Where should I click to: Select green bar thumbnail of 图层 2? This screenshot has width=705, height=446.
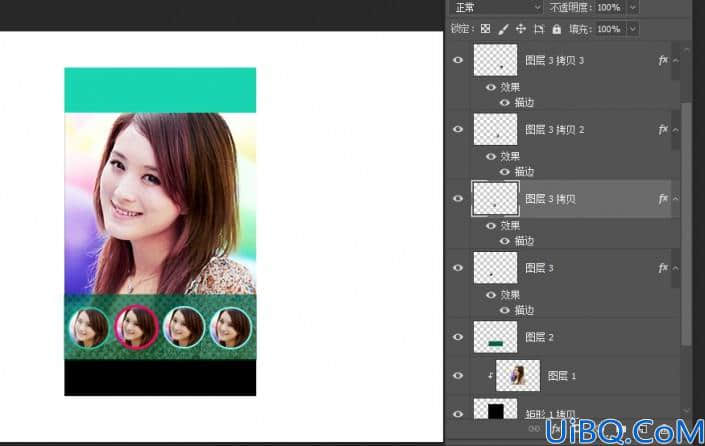[495, 337]
